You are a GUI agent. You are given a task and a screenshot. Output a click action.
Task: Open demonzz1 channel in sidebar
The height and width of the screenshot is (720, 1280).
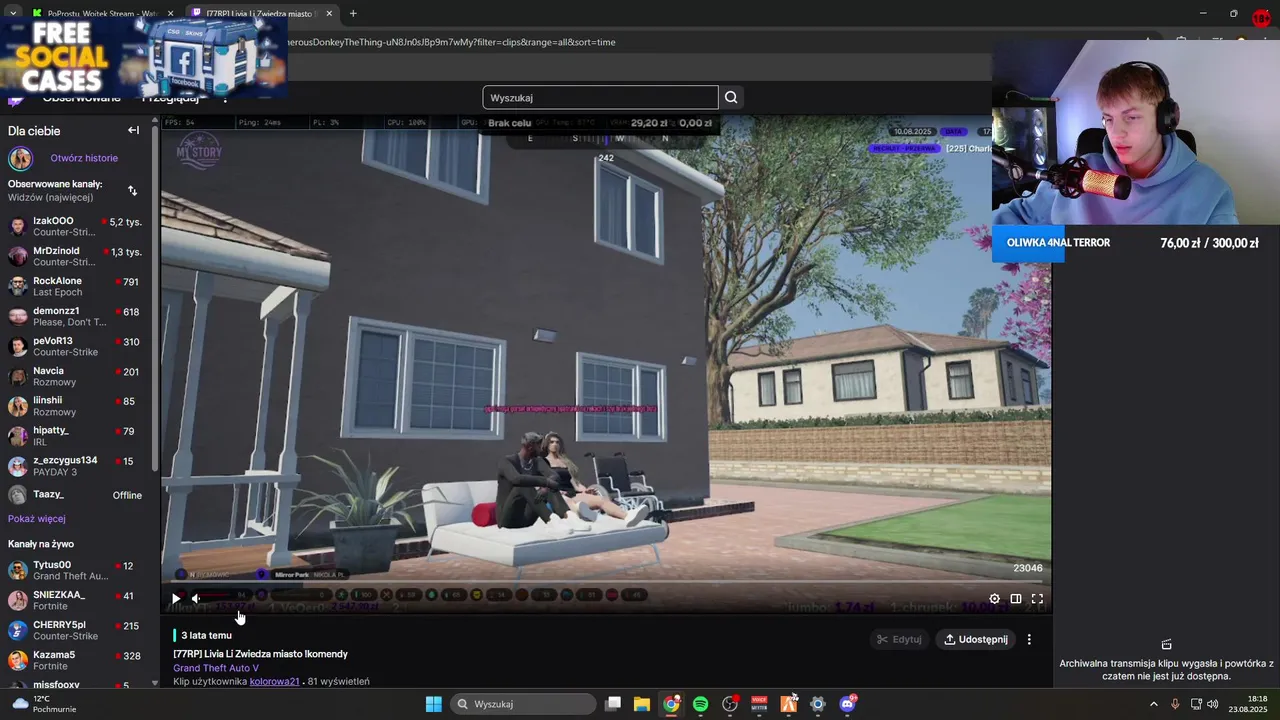coord(76,316)
